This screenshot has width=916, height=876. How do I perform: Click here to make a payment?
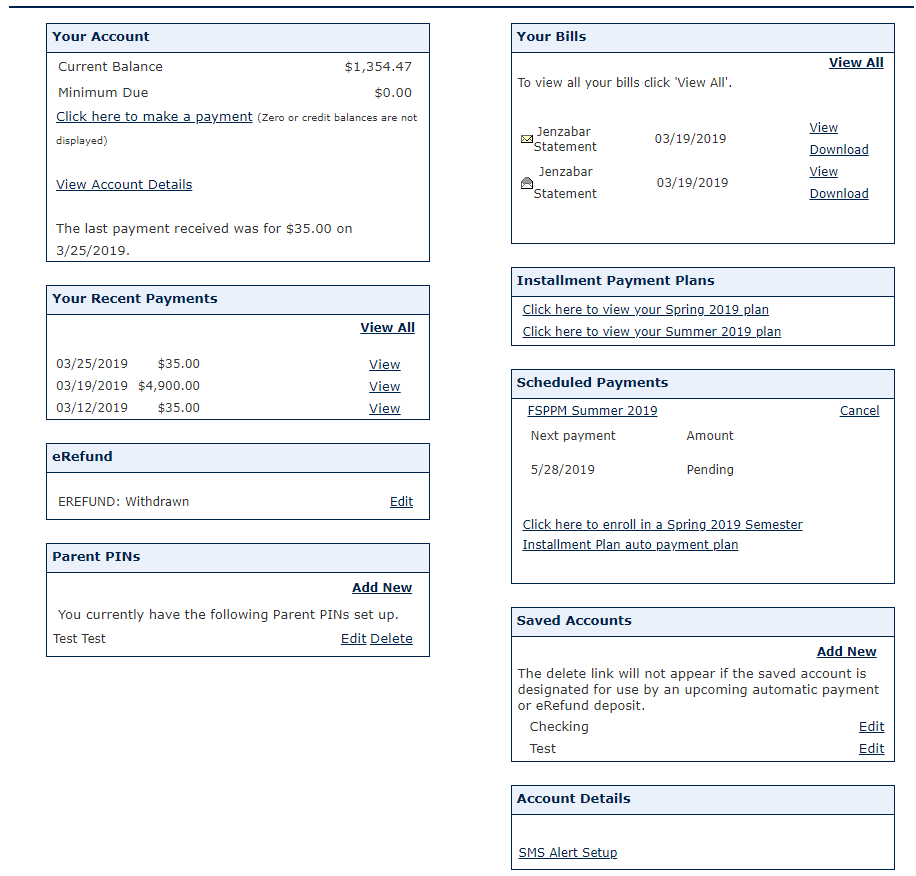point(153,116)
